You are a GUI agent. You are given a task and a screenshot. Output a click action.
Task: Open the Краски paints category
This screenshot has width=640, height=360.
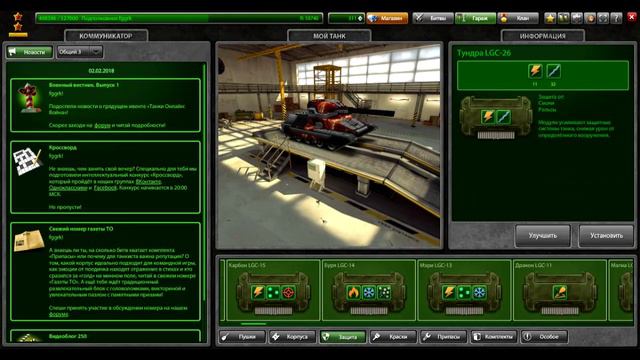[393, 337]
